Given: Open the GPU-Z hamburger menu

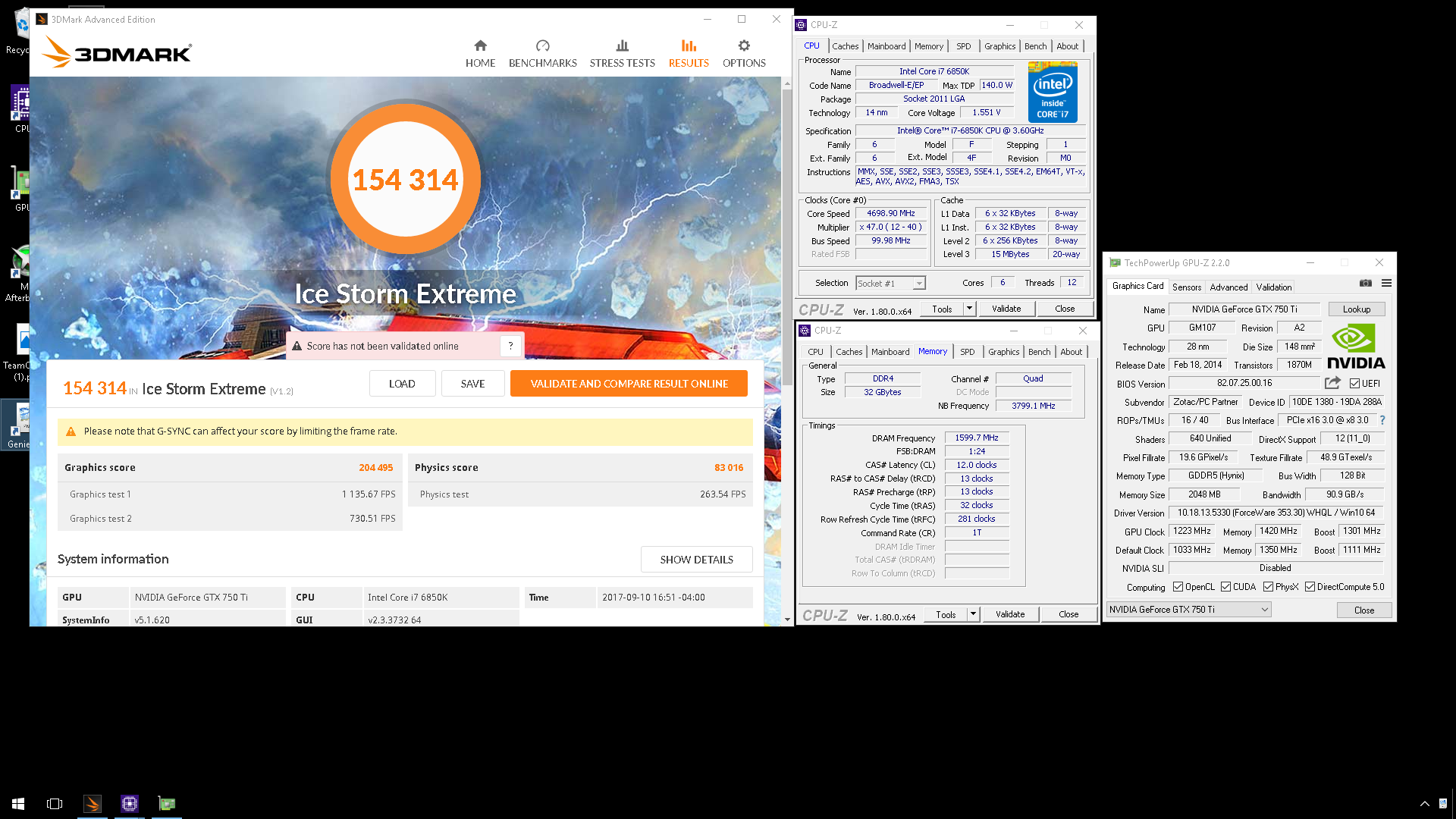Looking at the screenshot, I should pos(1386,283).
